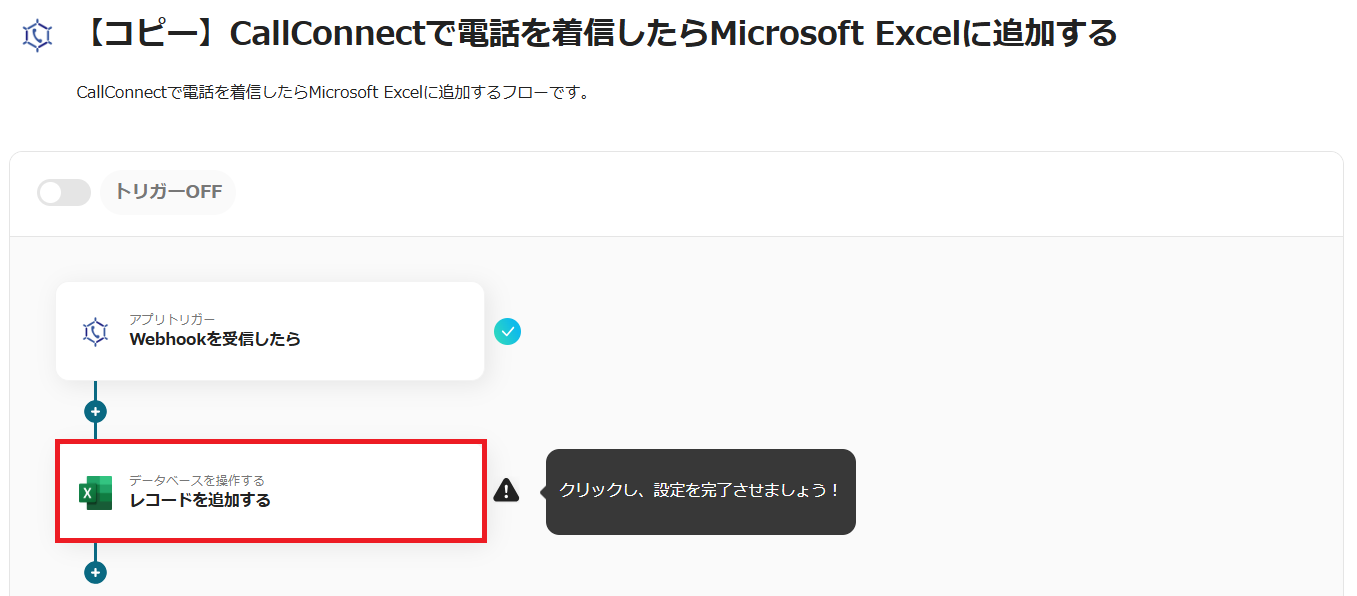1357x596 pixels.
Task: Click the データベースを操作する label text
Action: pos(197,480)
